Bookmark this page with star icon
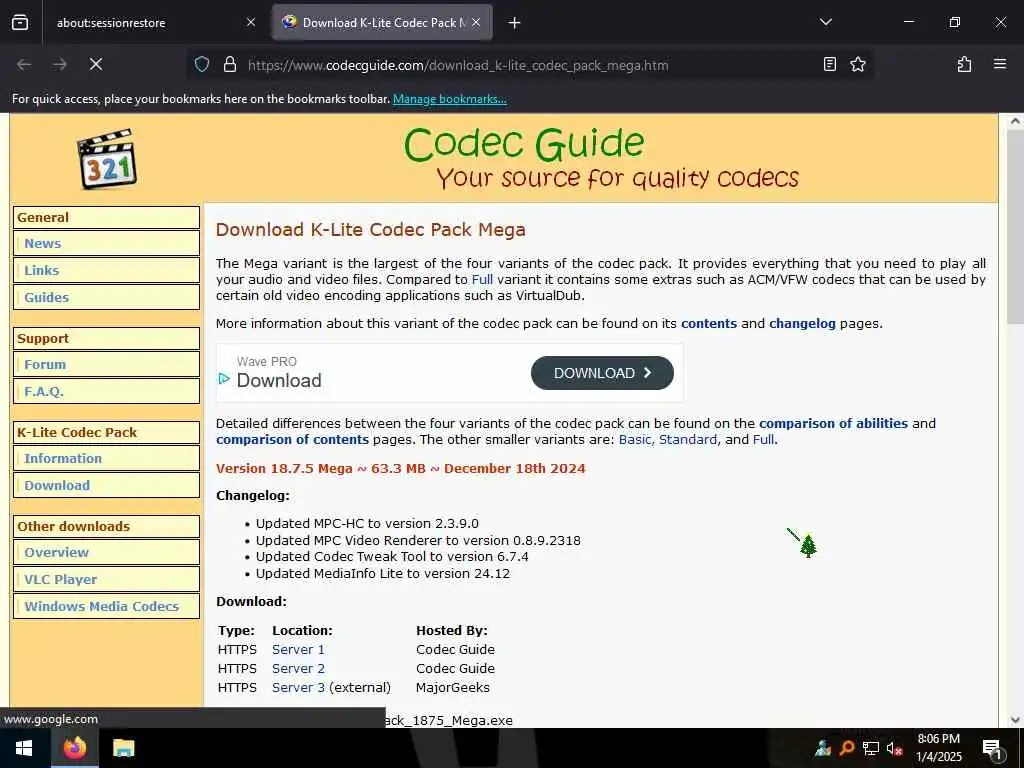1024x768 pixels. 858,65
